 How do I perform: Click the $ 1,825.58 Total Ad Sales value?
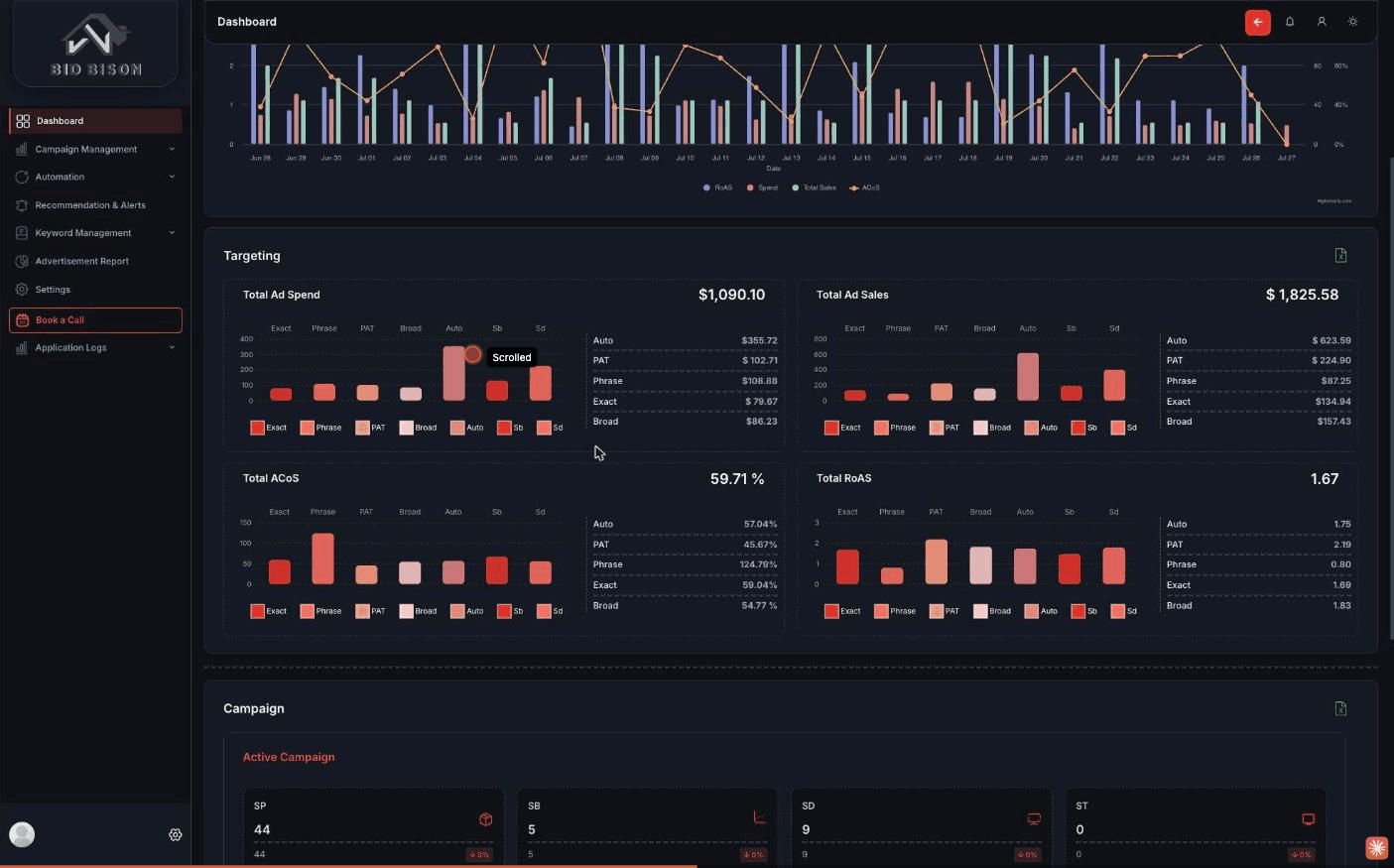pyautogui.click(x=1302, y=295)
